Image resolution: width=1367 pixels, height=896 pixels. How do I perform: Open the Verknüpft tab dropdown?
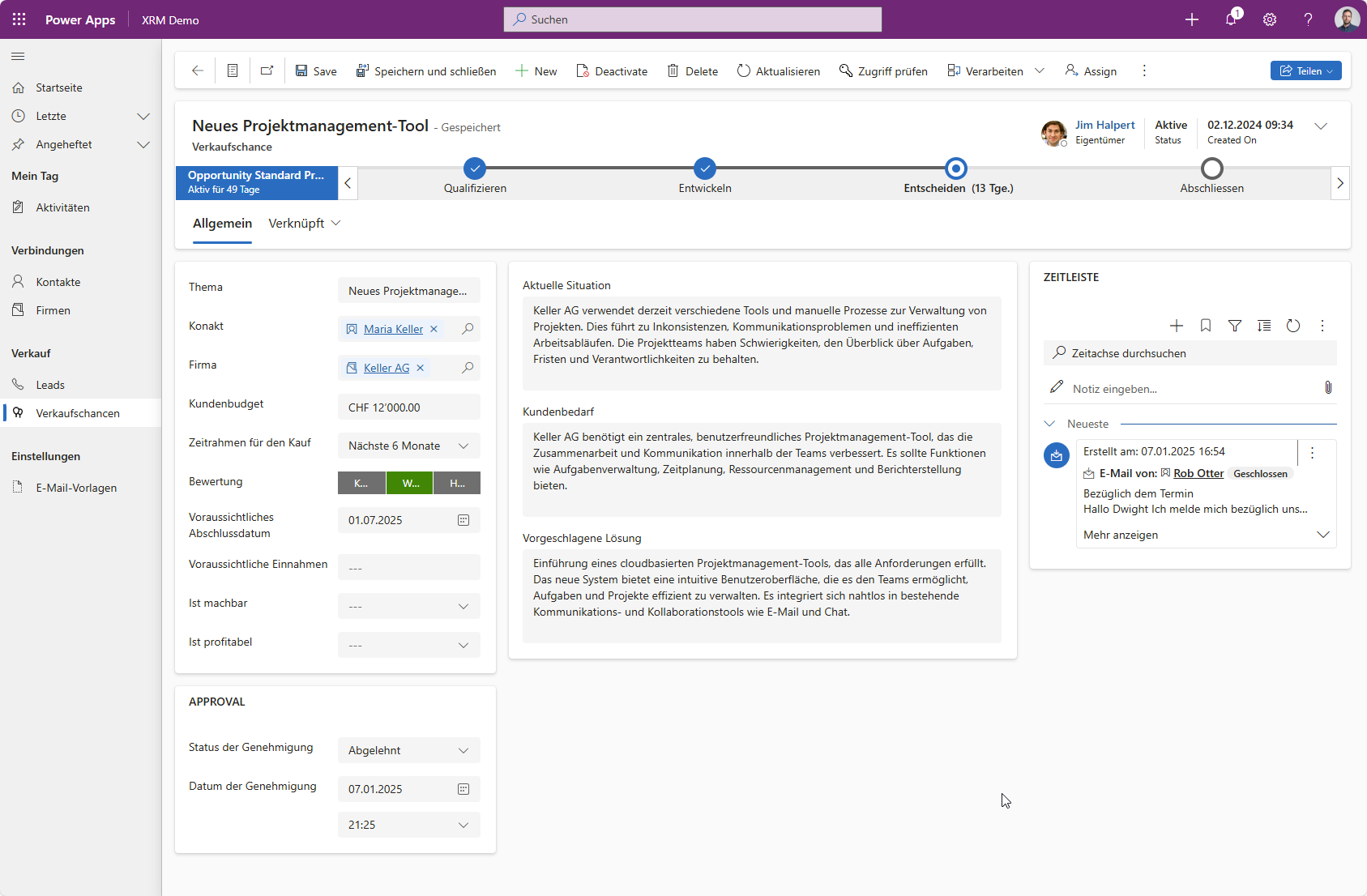pyautogui.click(x=305, y=224)
